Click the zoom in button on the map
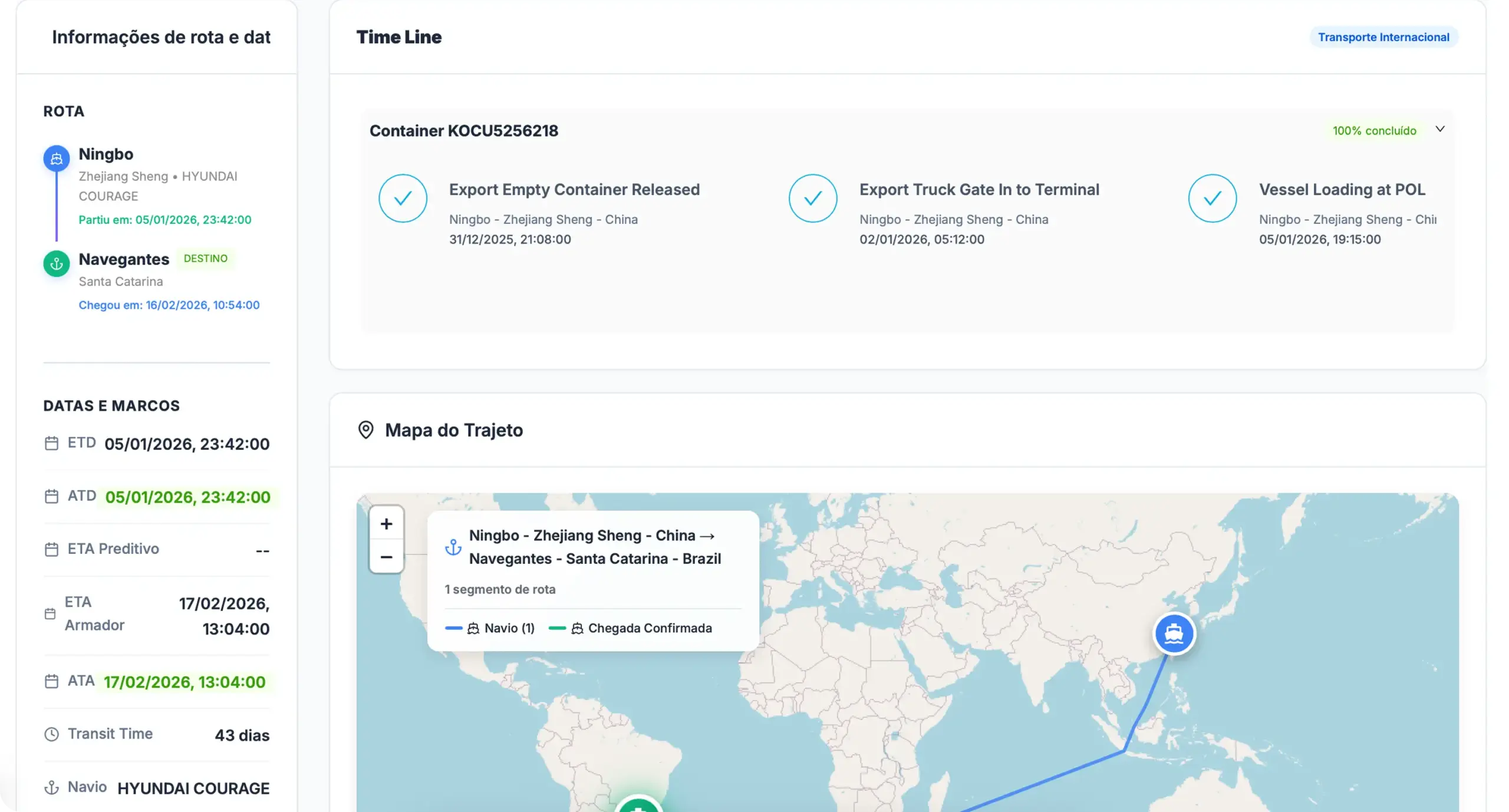Viewport: 1509px width, 812px height. click(386, 523)
